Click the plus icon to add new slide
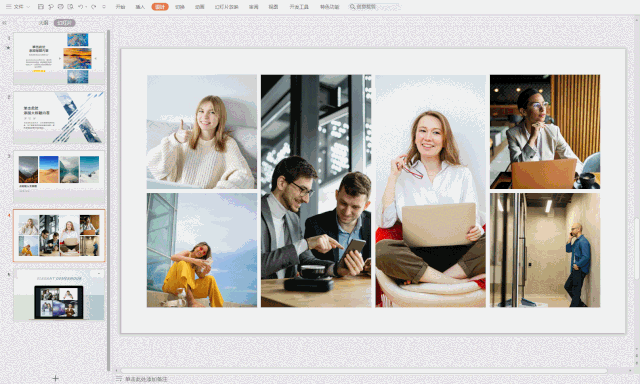The height and width of the screenshot is (384, 640). 56,378
